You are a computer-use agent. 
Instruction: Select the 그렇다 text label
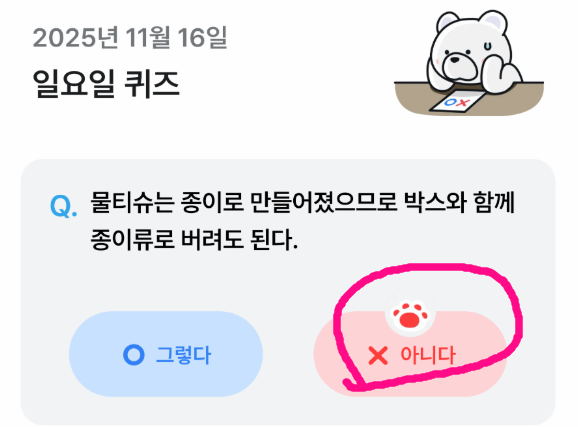point(183,355)
